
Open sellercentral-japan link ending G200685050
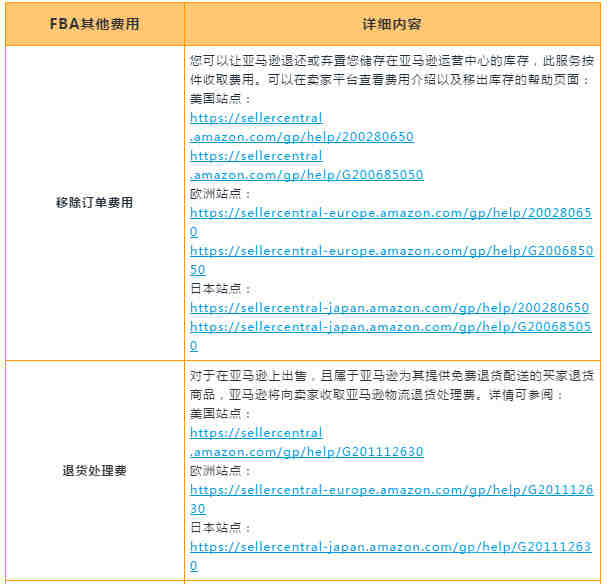391,336
